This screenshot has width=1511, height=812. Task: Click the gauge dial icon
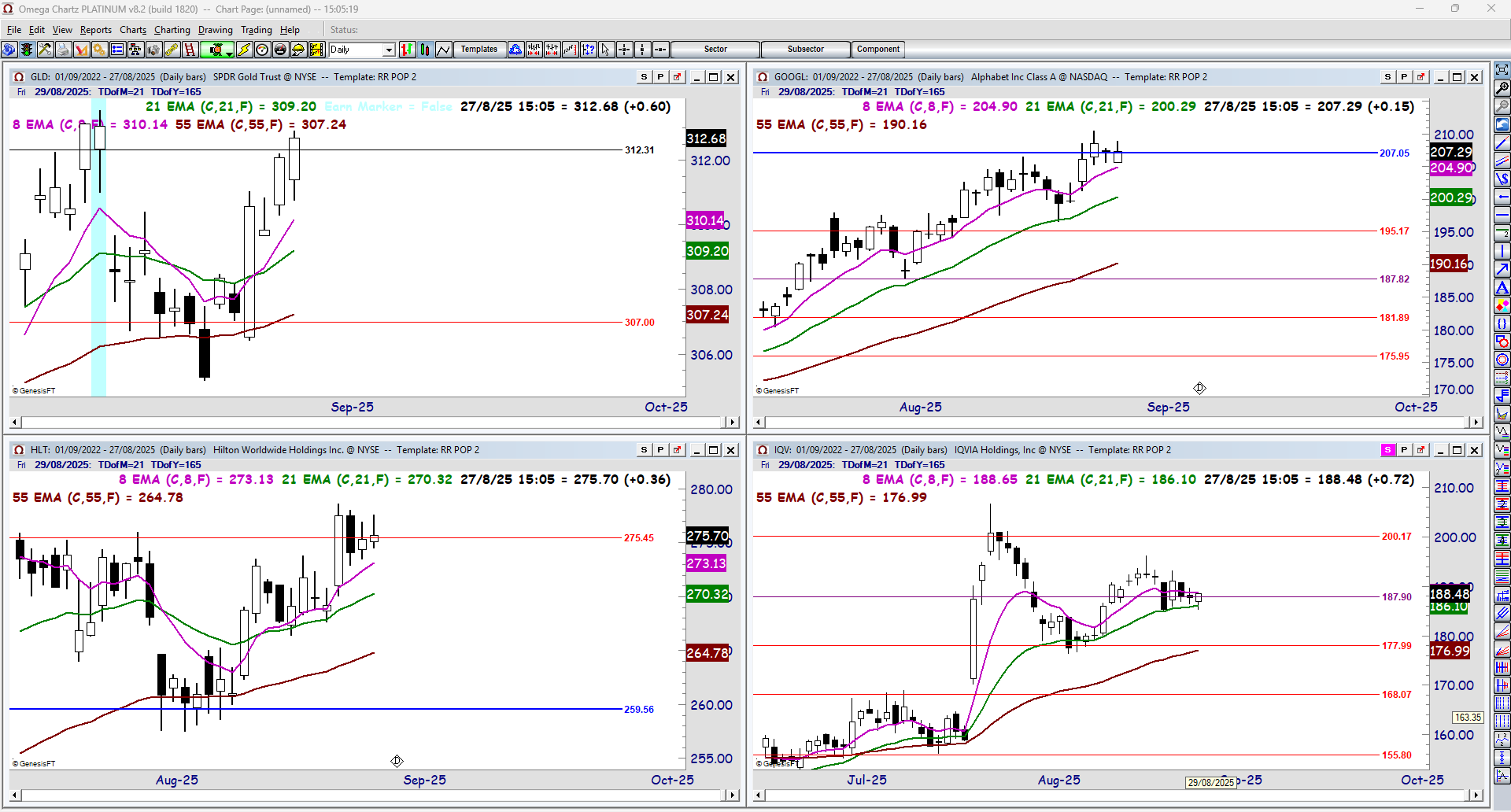(262, 50)
